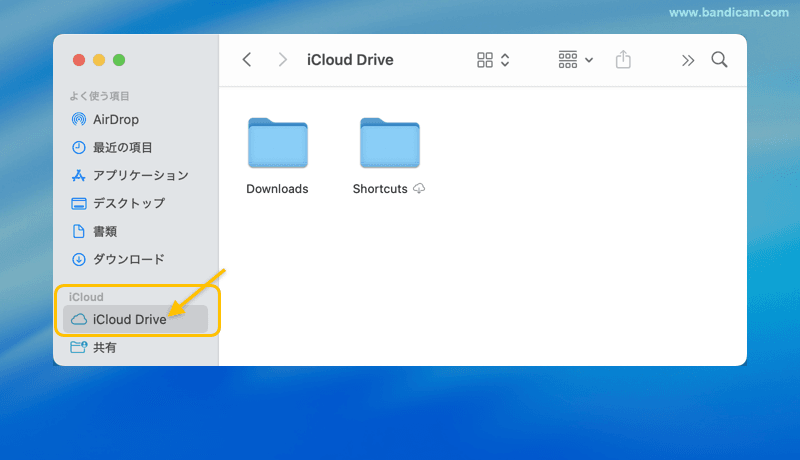Open 最近の項目 in the sidebar
This screenshot has width=800, height=460.
click(x=122, y=147)
